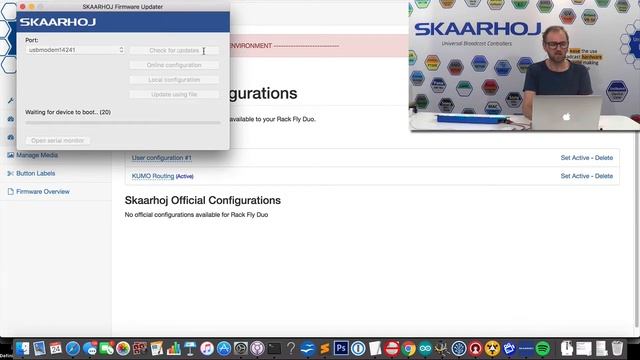
Task: Click the Manage Media picture icon
Action: point(11,155)
